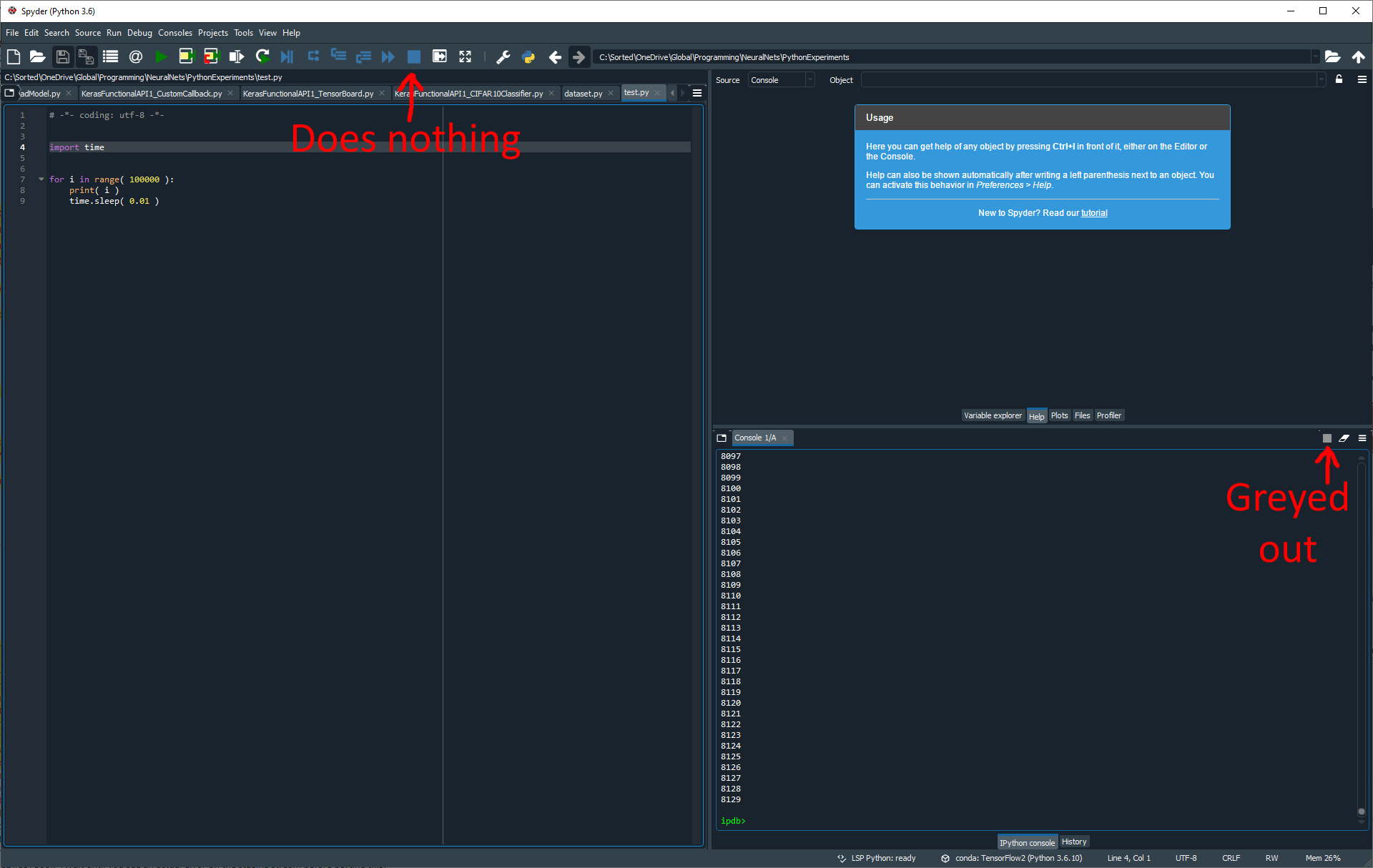Click the Re-run last script icon
Screen dimensions: 1373x868
[262, 56]
